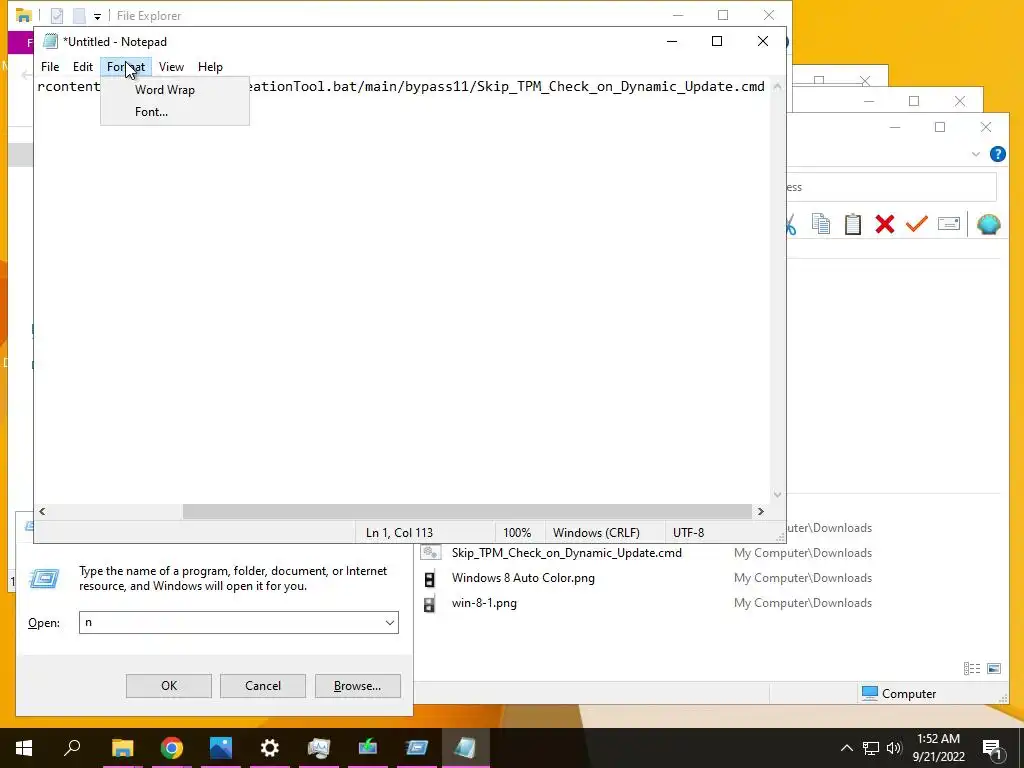Screen dimensions: 1024x768
Task: Click the horizontal scrollbar right arrow in Notepad
Action: pos(761,511)
